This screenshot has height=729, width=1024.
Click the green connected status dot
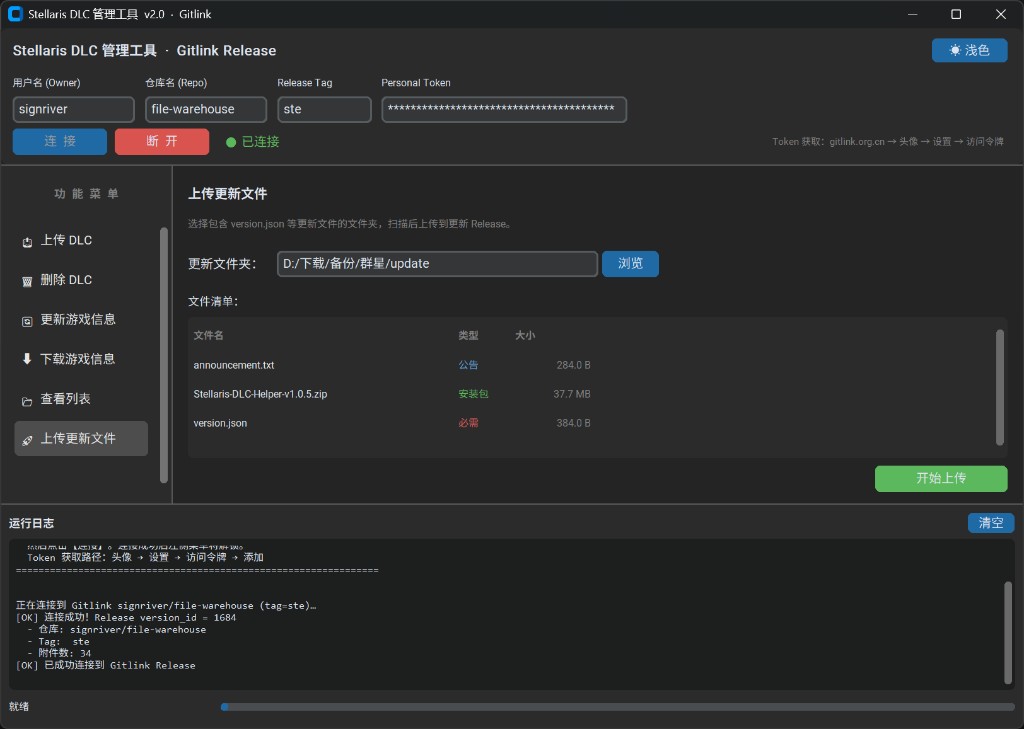231,142
